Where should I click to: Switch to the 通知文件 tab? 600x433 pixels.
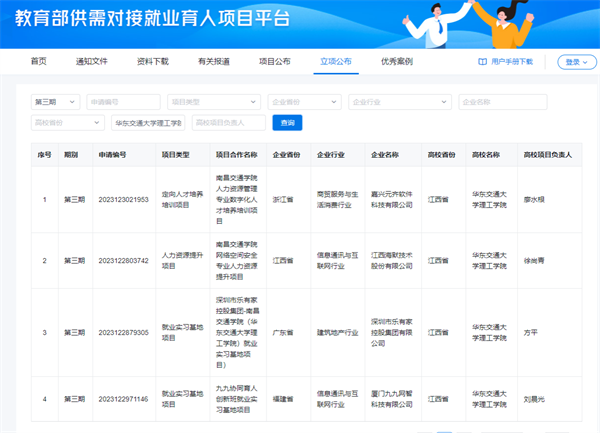click(x=92, y=61)
